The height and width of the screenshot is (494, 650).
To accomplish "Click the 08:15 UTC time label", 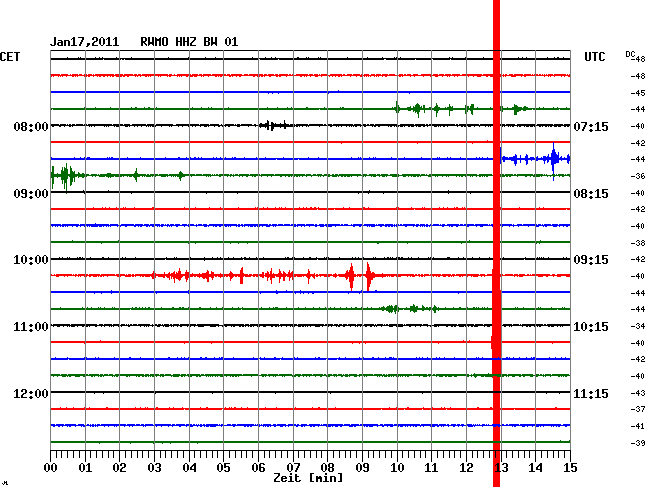I will pos(591,194).
